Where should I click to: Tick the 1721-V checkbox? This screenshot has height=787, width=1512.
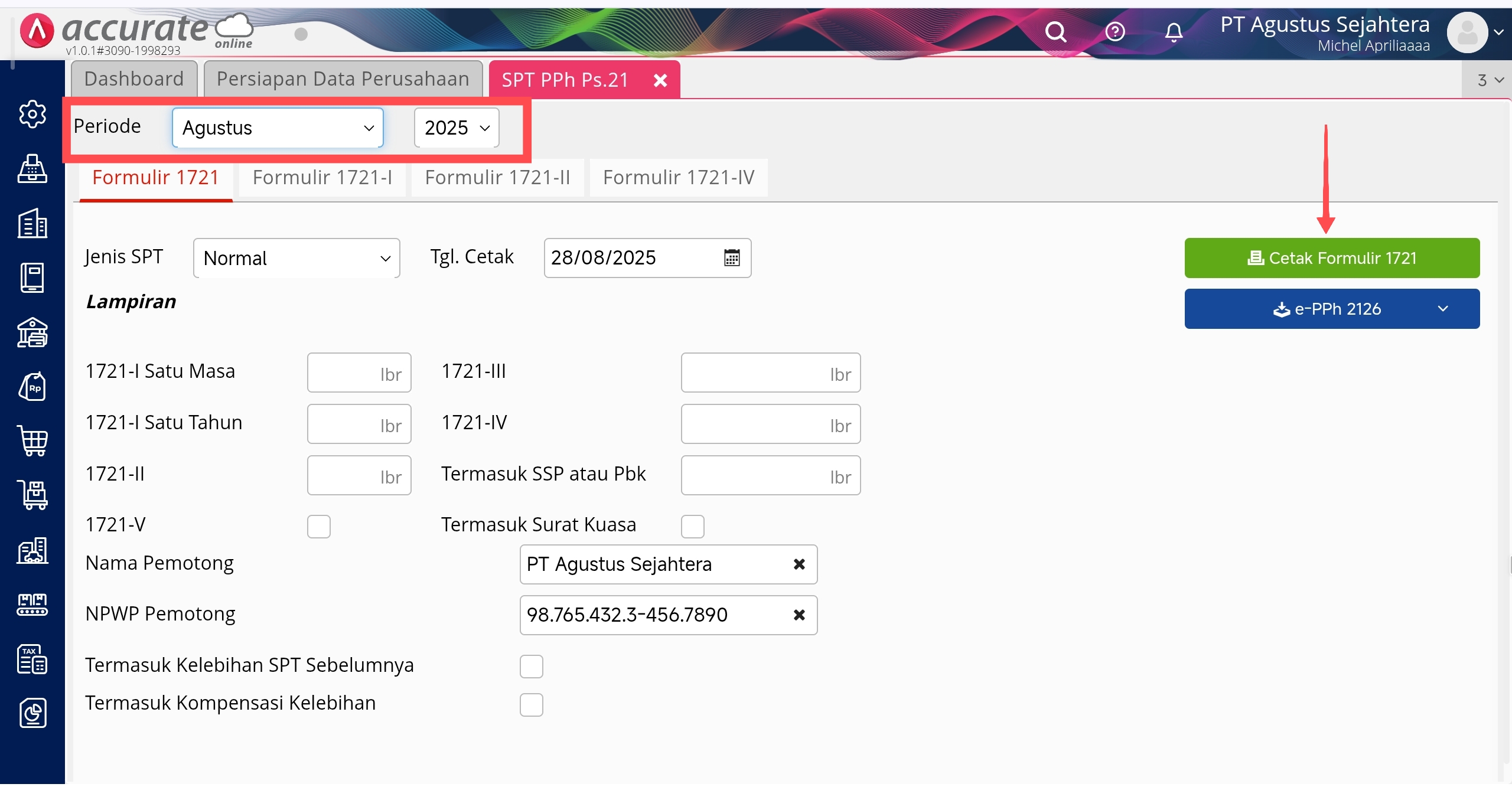coord(318,526)
